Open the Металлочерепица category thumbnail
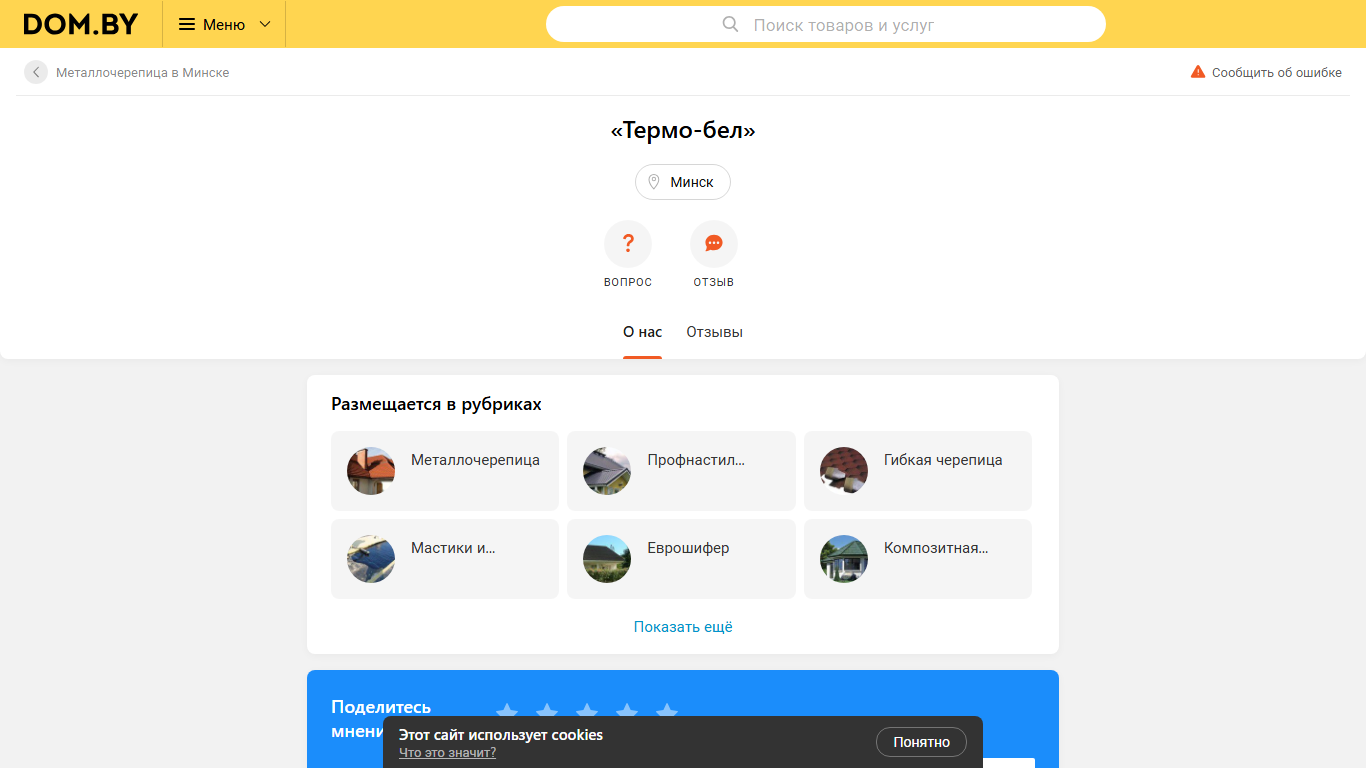Screen dimensions: 1366x768 point(371,471)
